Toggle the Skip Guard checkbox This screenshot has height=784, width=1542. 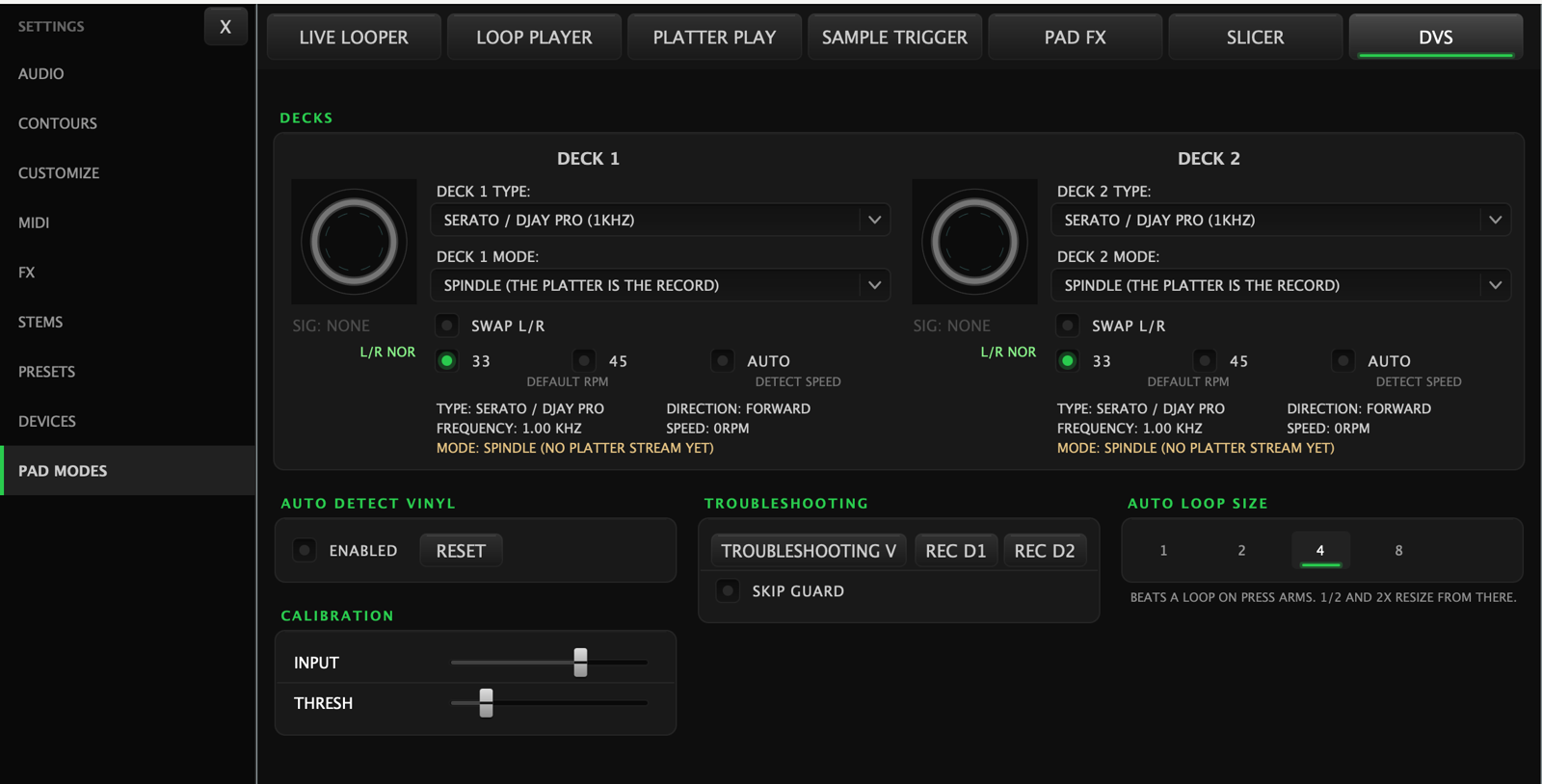pyautogui.click(x=729, y=590)
